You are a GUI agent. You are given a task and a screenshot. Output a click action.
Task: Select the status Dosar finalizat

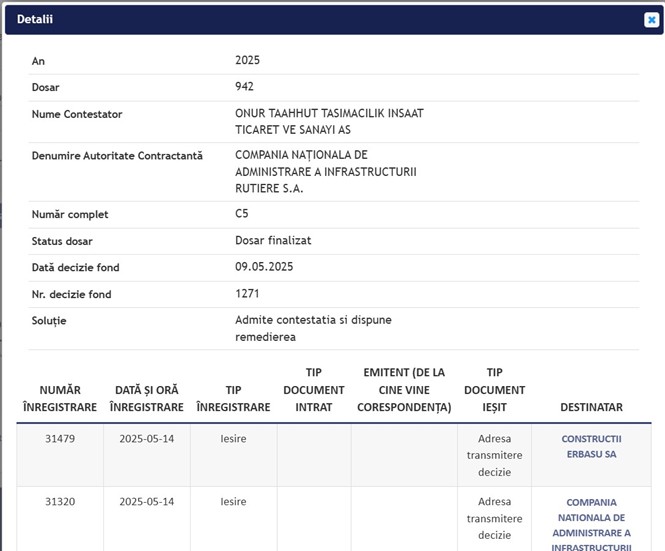(273, 241)
